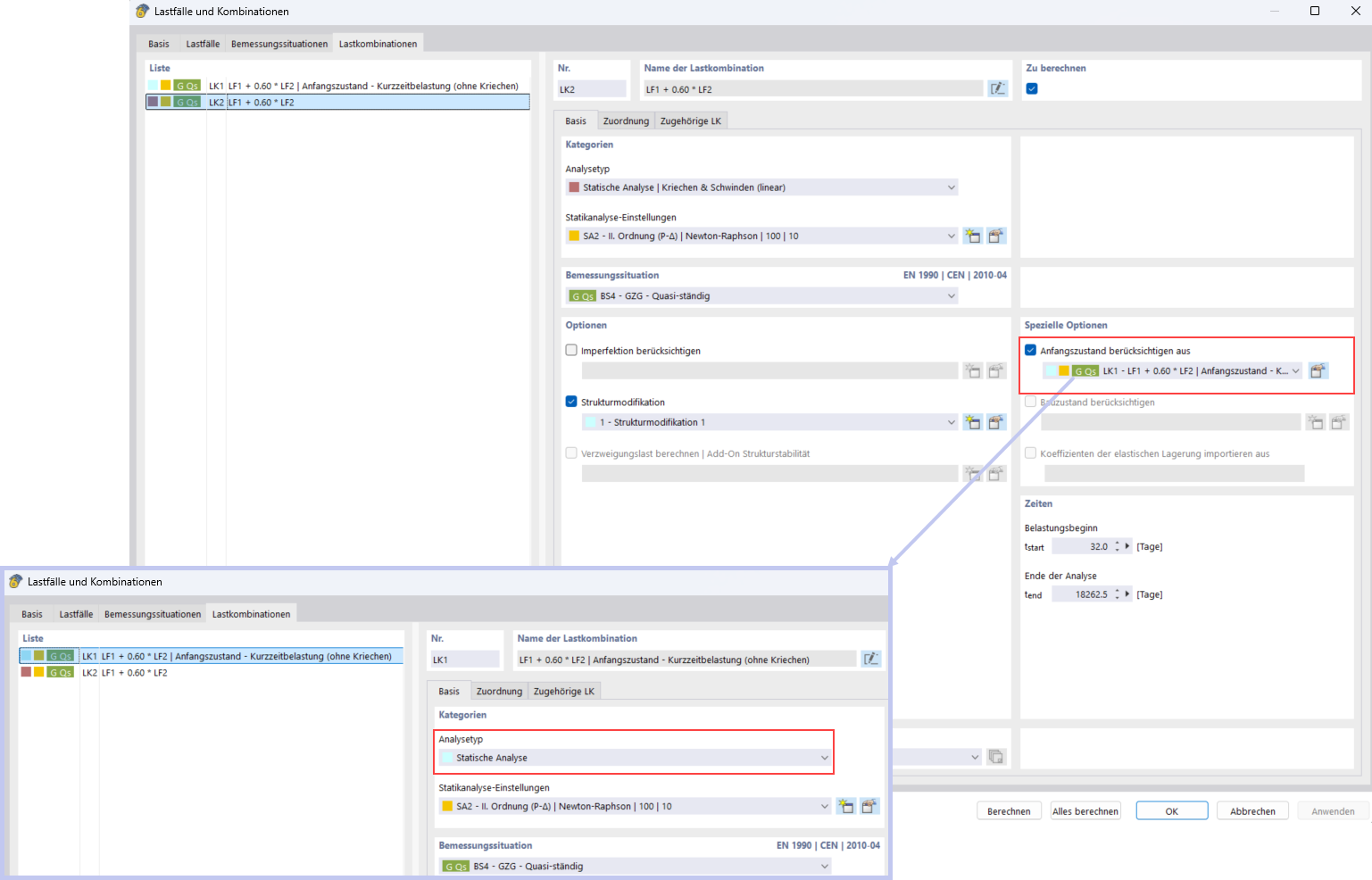Switch to Bemessungssituationen tab in main window
The image size is (1372, 880).
click(x=279, y=44)
